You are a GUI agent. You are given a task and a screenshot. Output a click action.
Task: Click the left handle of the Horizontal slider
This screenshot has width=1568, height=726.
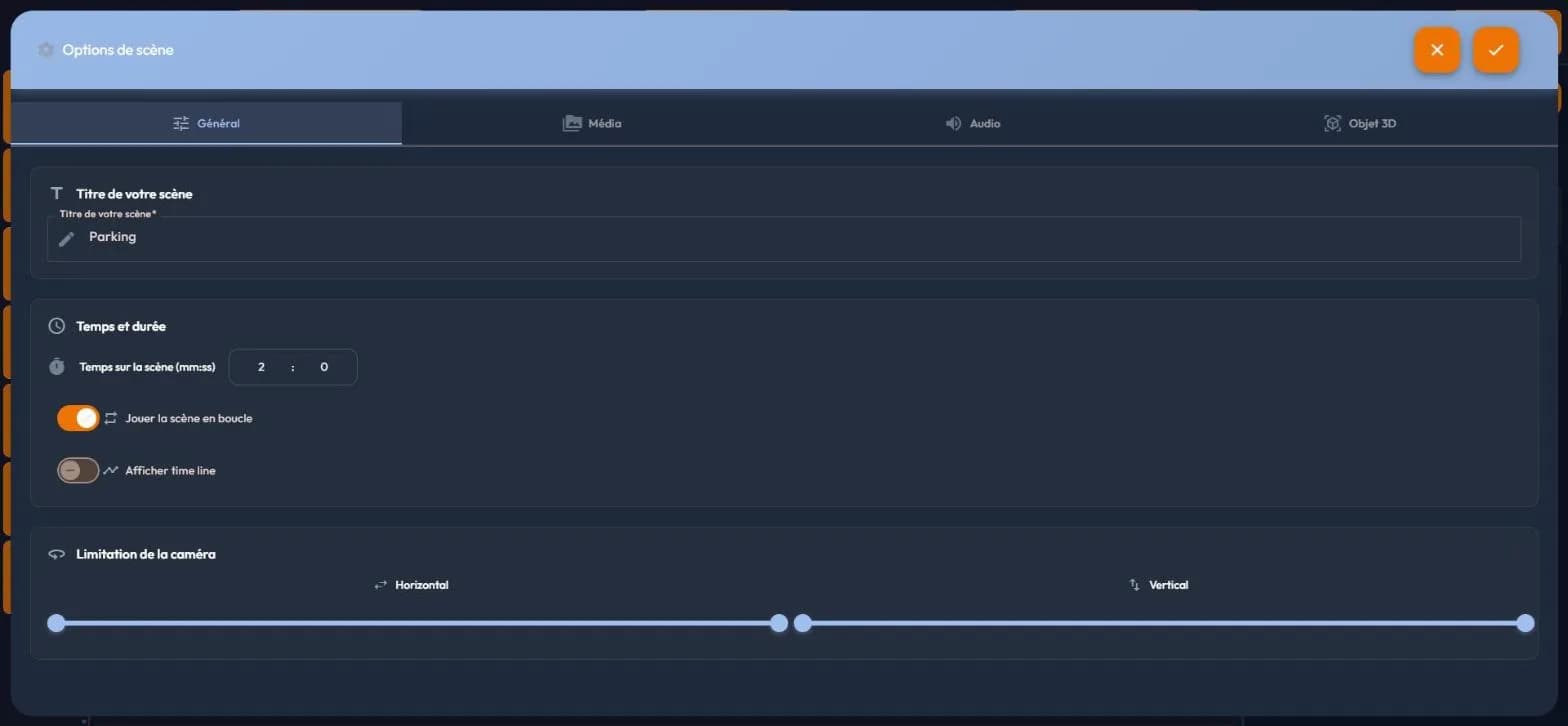[57, 623]
